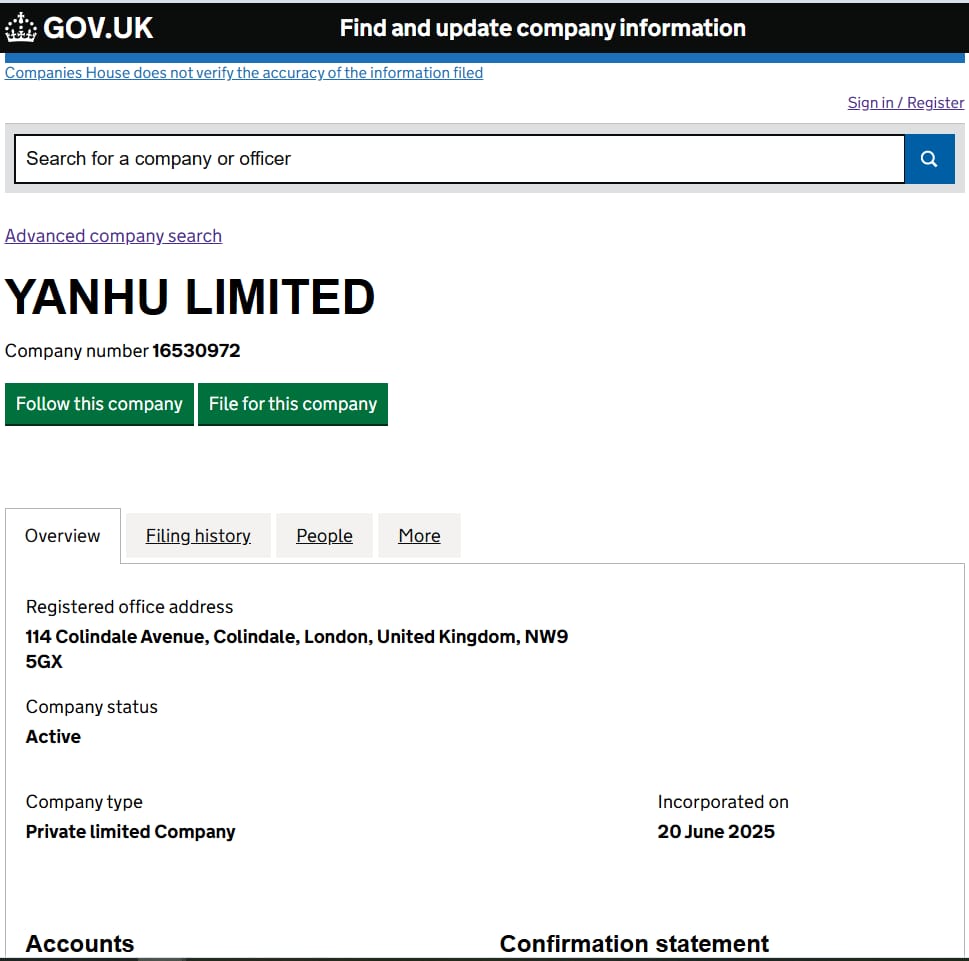The image size is (969, 961).
Task: Click the GOV.UK crown logo icon
Action: click(20, 28)
